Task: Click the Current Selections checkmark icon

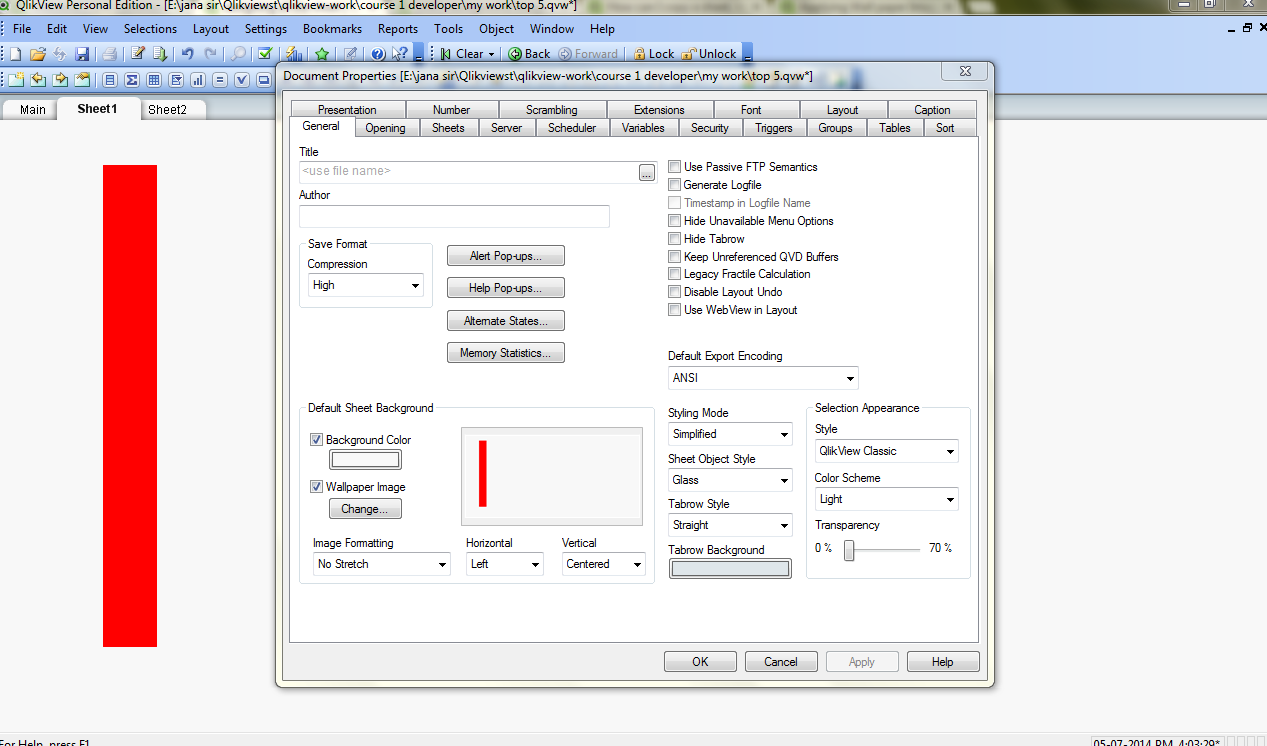Action: click(x=265, y=54)
